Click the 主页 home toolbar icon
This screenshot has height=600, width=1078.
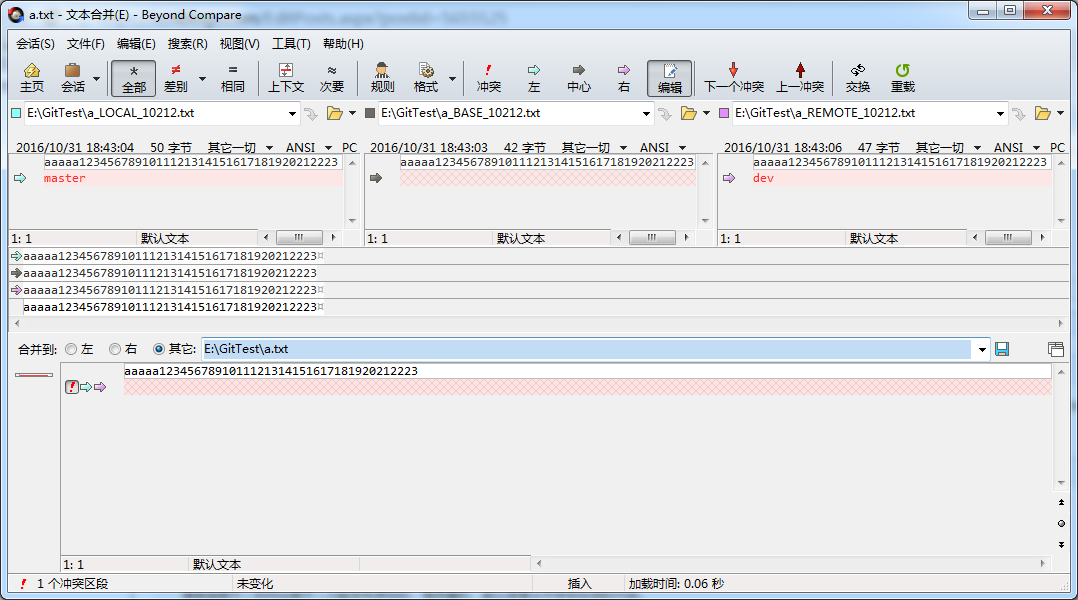pyautogui.click(x=32, y=77)
